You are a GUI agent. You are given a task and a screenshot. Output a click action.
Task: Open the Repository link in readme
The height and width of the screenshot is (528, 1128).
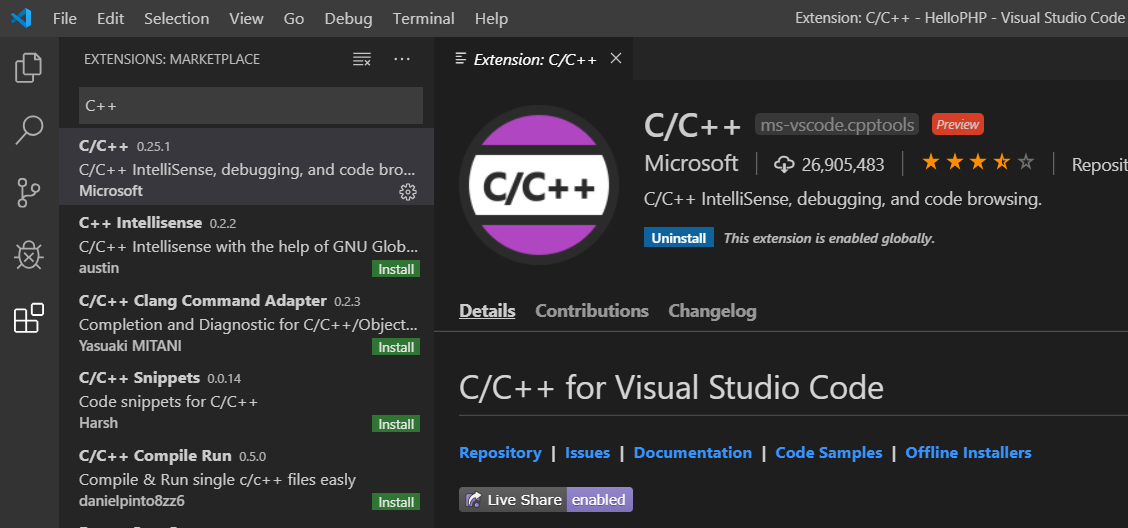click(500, 452)
